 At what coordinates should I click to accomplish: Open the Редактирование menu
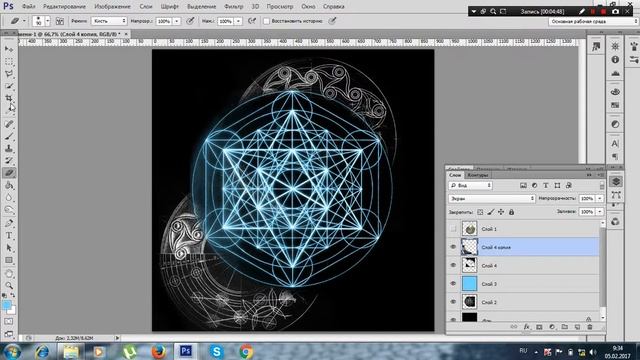click(x=64, y=7)
